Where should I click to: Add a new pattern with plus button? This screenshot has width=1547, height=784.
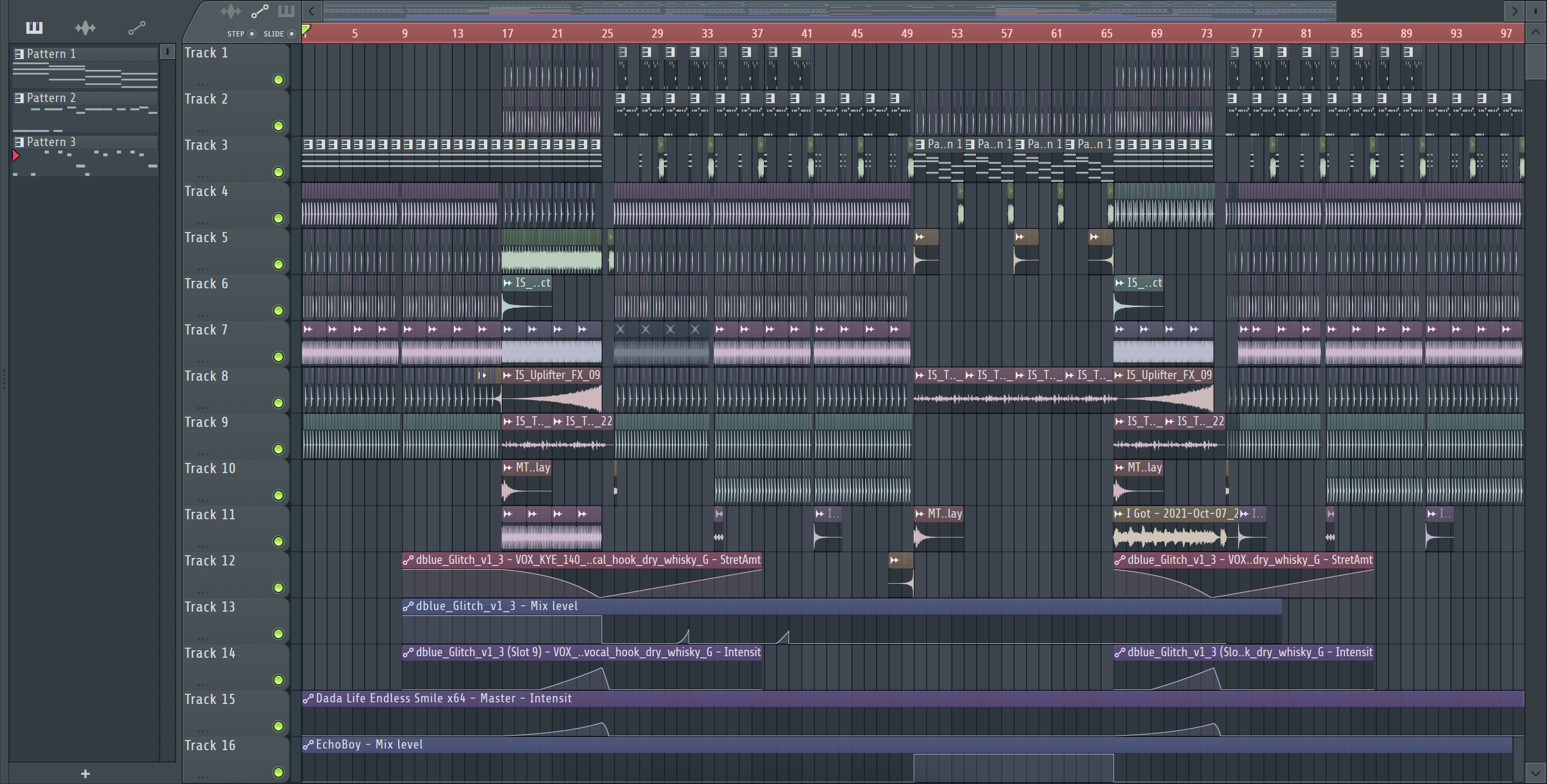coord(85,773)
